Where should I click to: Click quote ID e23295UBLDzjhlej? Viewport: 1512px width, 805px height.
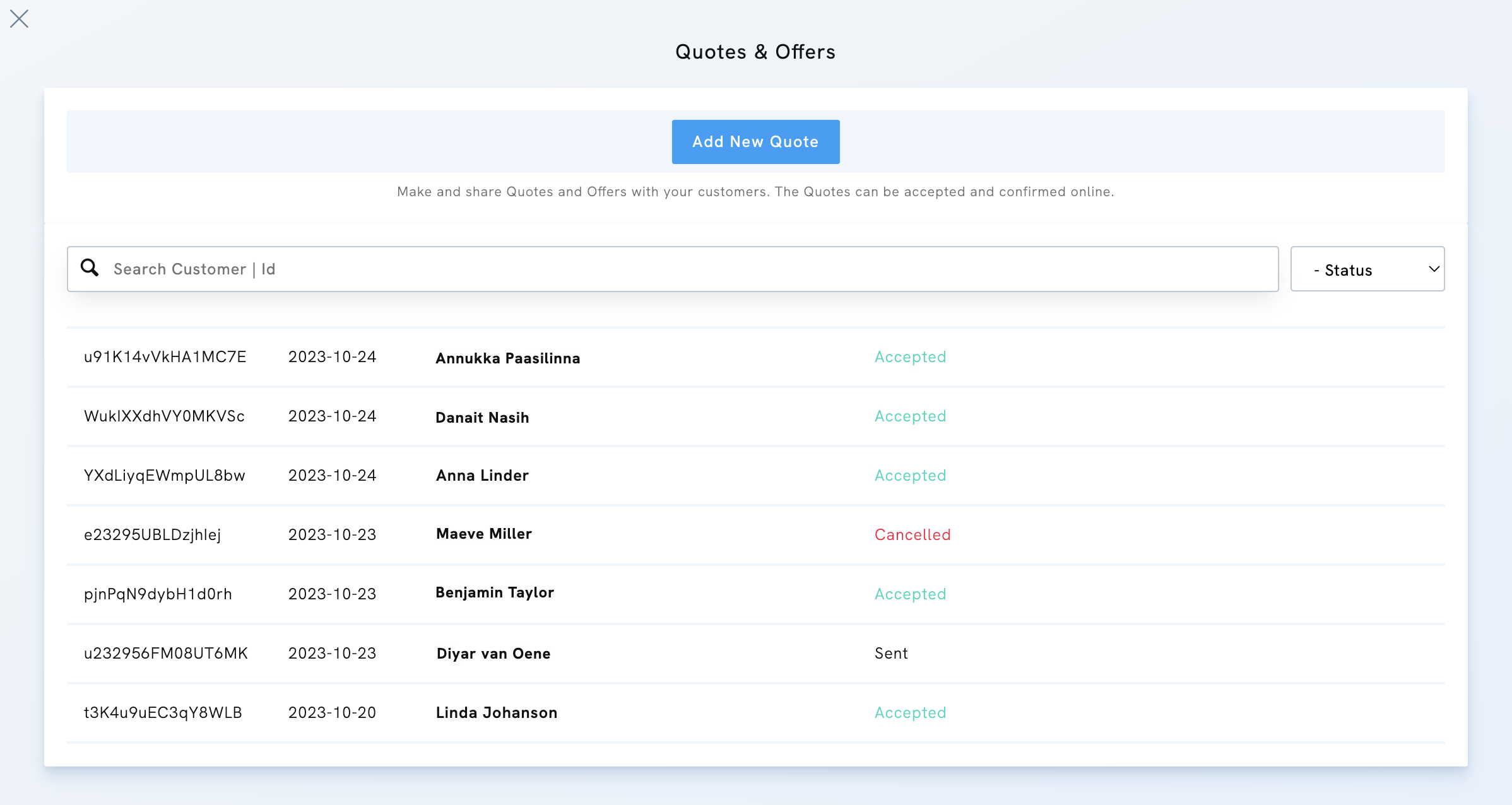(x=152, y=535)
